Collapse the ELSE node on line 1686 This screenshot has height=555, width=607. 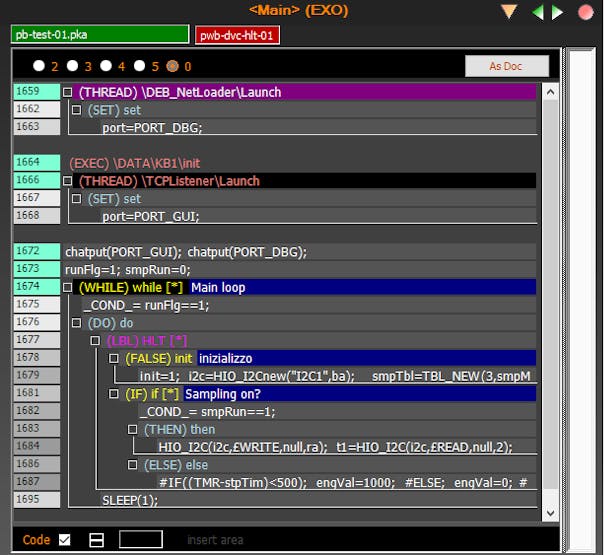[x=132, y=464]
